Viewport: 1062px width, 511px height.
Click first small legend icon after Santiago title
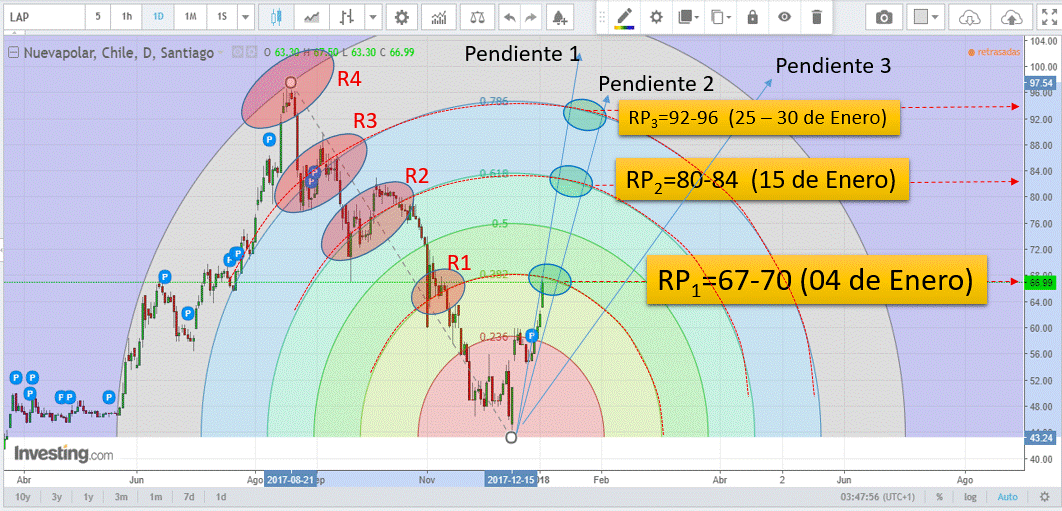point(238,52)
